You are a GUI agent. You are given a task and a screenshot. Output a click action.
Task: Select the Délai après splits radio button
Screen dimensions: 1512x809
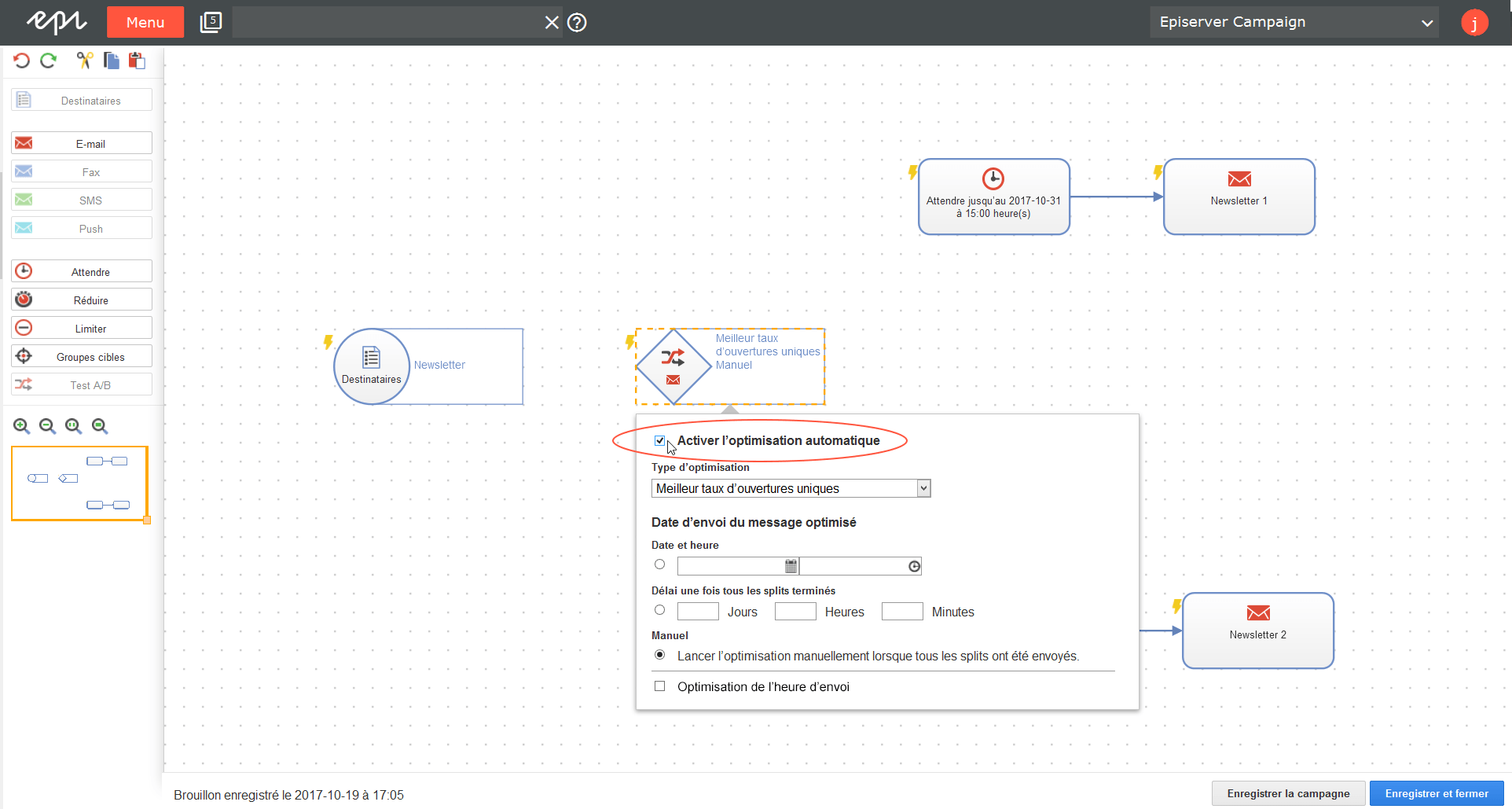(660, 610)
